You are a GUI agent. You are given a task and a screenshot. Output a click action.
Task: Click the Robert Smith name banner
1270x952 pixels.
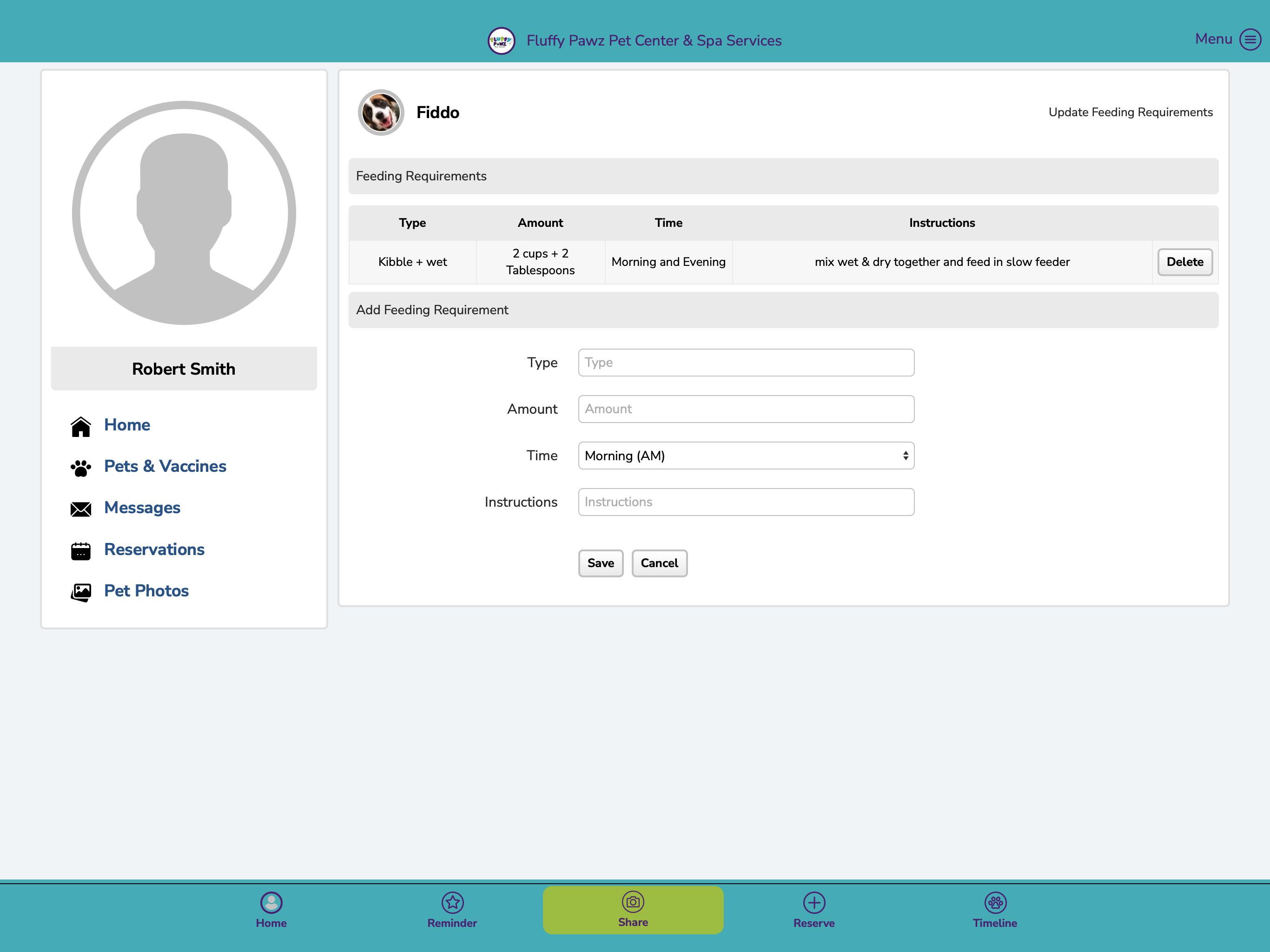(184, 369)
